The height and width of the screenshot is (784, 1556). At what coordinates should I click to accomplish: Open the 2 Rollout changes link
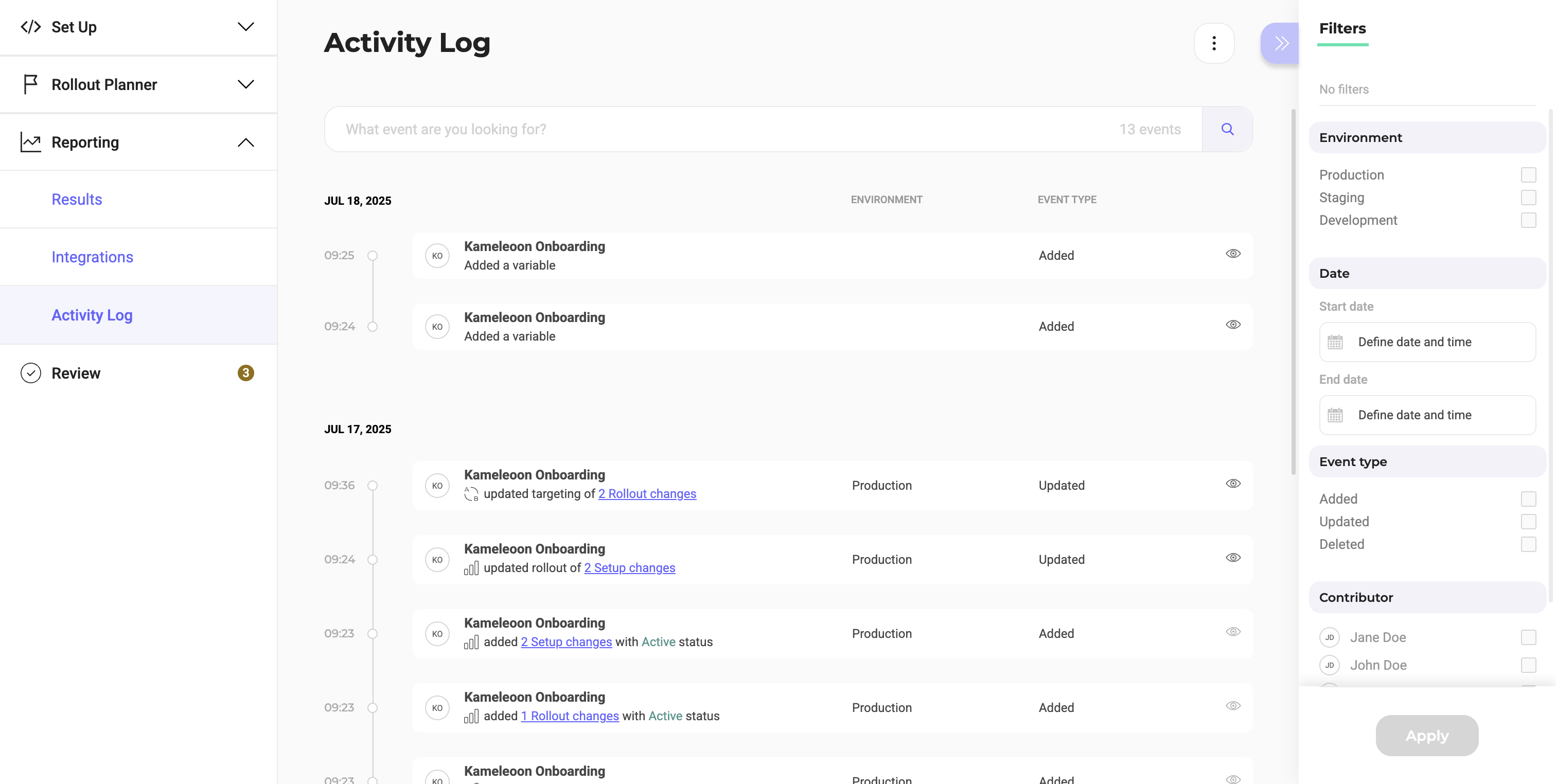647,494
